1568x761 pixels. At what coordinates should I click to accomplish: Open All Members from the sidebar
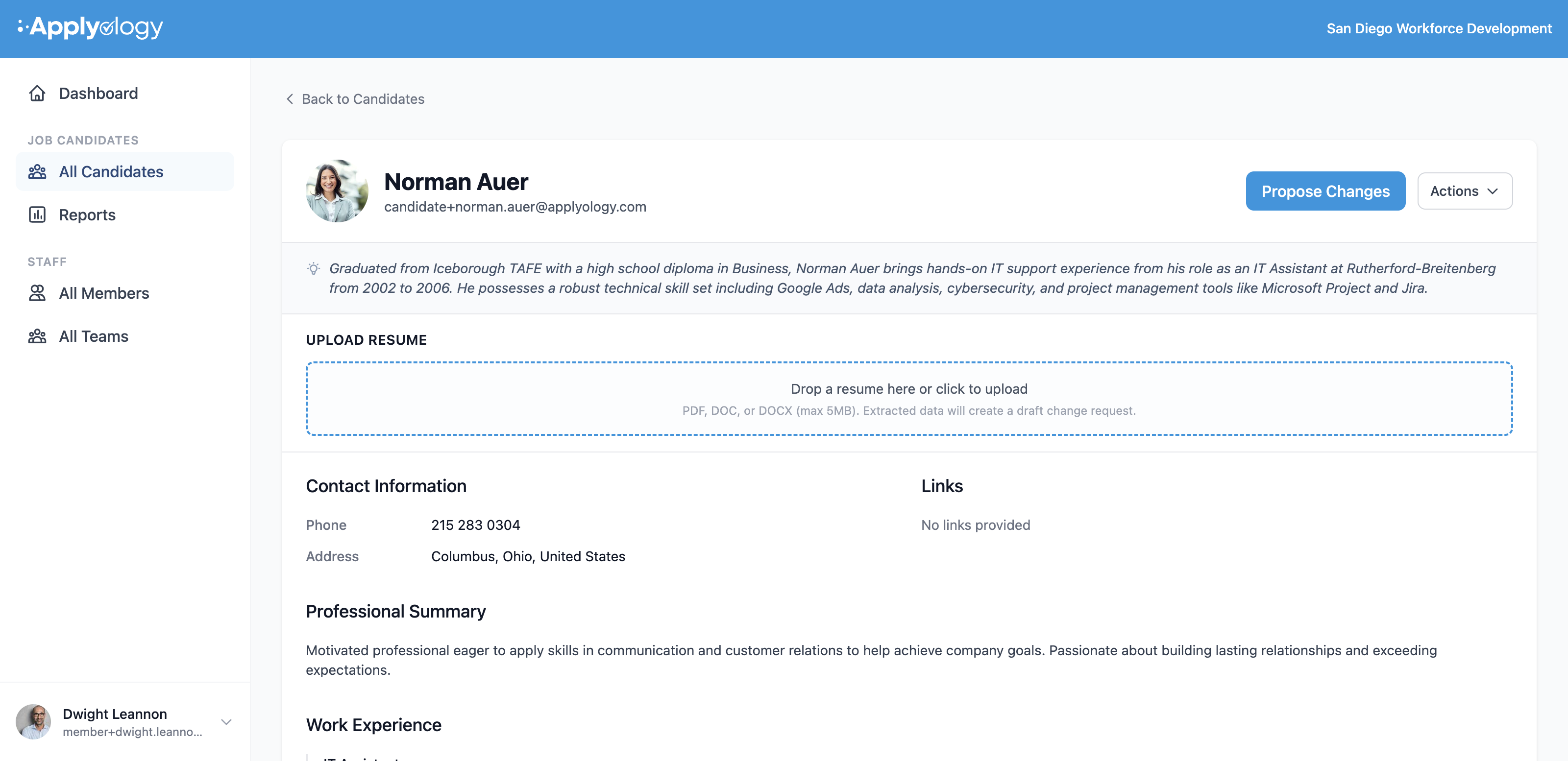(125, 293)
